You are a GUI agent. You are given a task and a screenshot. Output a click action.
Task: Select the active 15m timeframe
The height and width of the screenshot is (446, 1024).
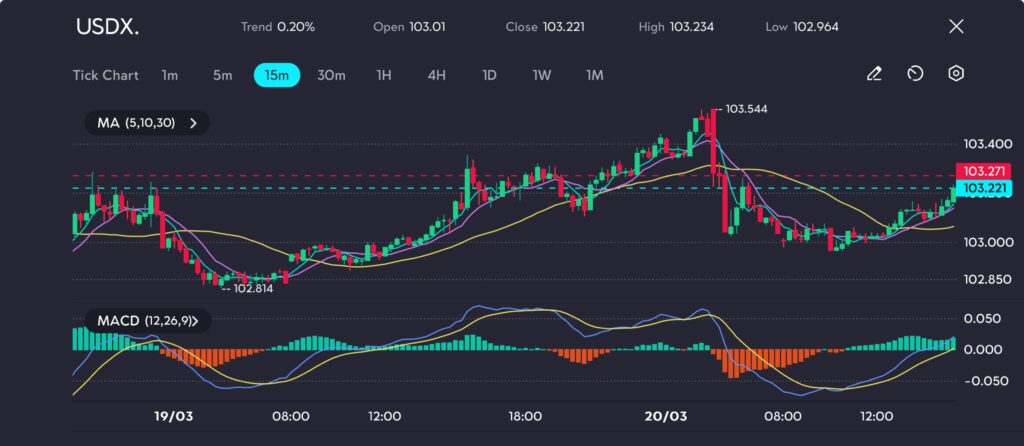pyautogui.click(x=277, y=74)
